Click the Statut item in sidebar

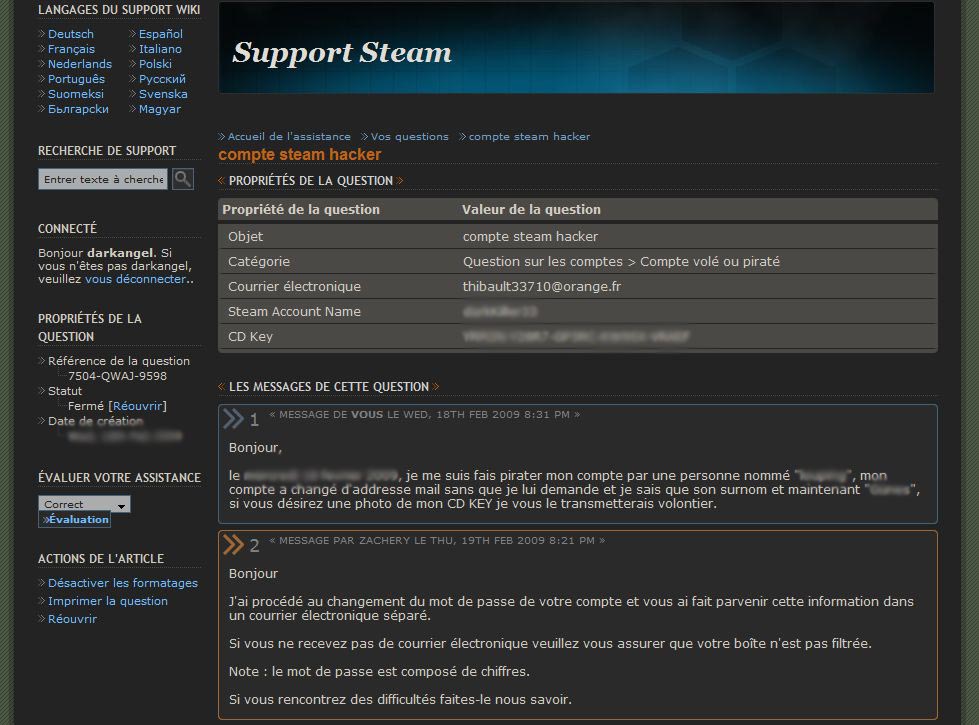(x=65, y=391)
